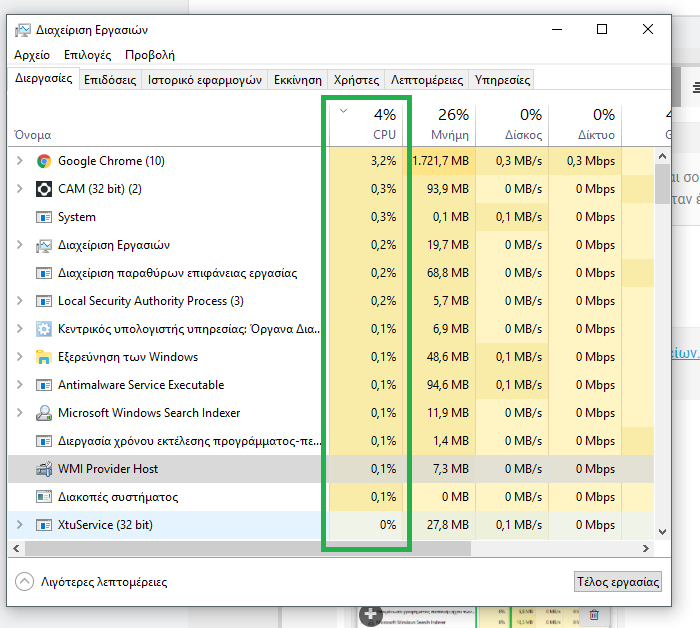The width and height of the screenshot is (700, 628).
Task: Switch to the Χρήστες tab
Action: (356, 80)
